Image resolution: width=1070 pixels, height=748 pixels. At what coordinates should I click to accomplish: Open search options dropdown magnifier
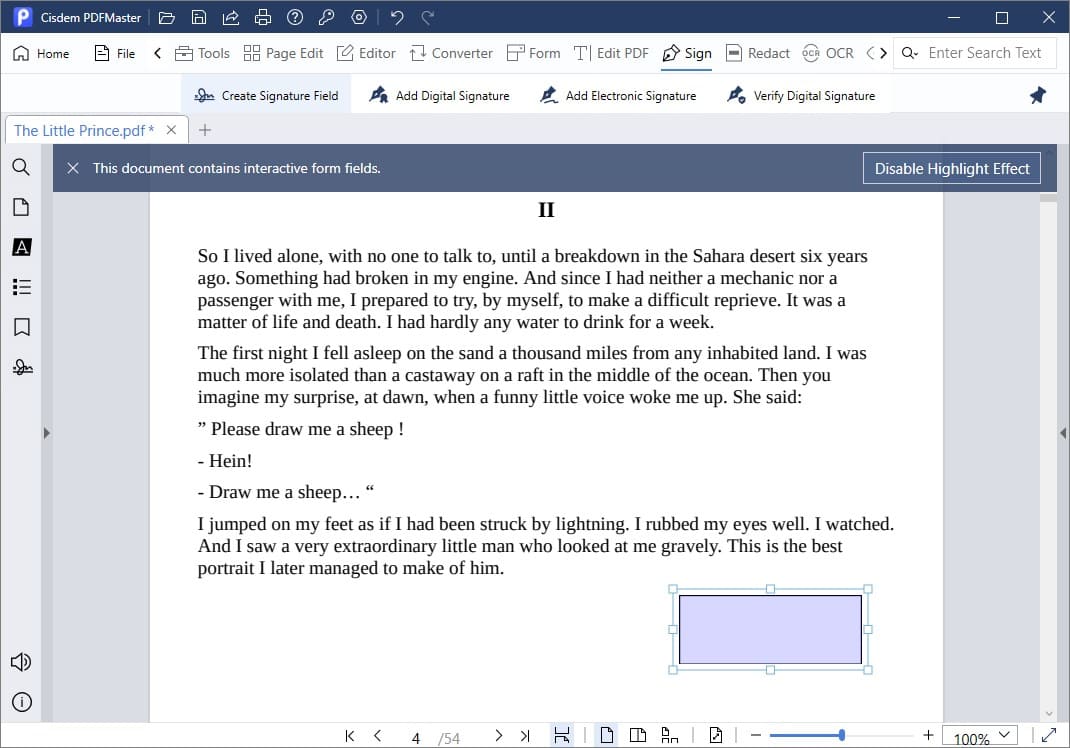coord(910,53)
